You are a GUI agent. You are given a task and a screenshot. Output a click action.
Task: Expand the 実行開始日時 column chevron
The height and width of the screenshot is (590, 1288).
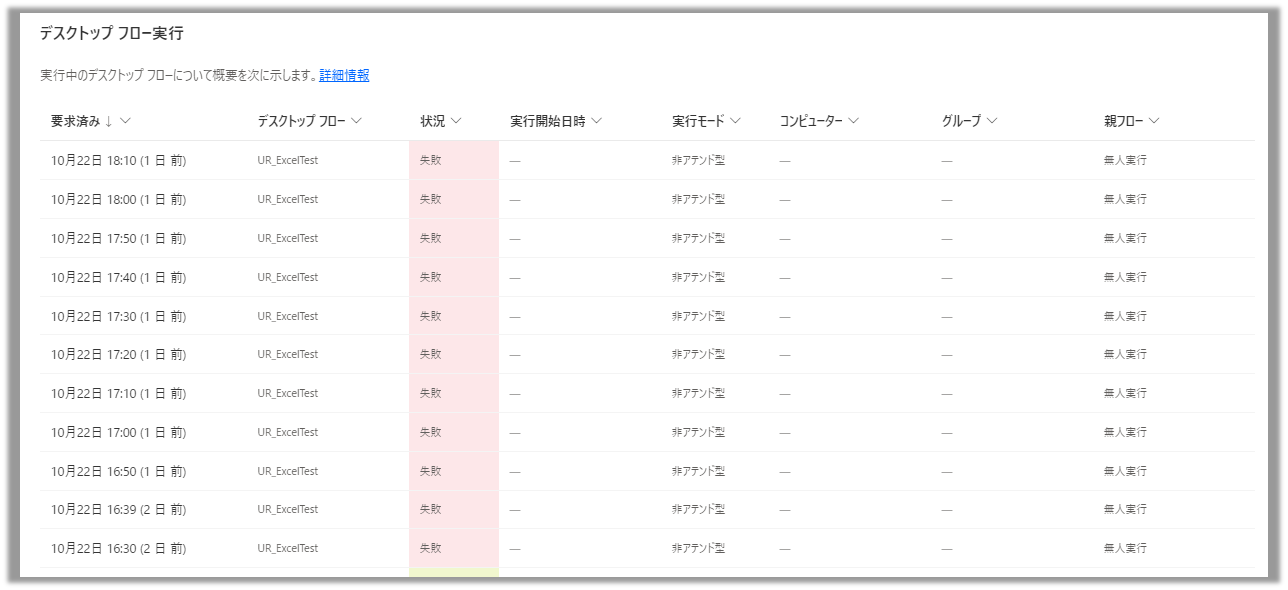596,121
